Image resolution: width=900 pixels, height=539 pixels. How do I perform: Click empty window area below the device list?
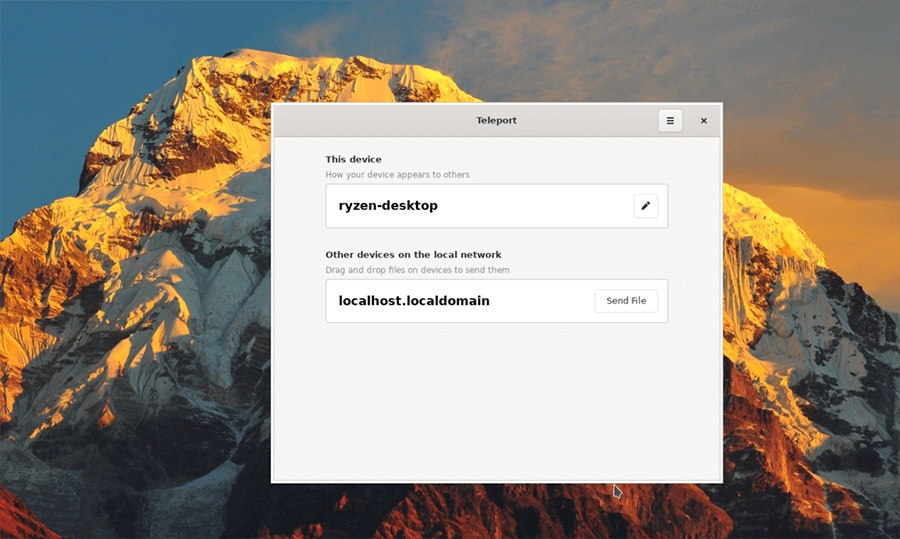496,400
